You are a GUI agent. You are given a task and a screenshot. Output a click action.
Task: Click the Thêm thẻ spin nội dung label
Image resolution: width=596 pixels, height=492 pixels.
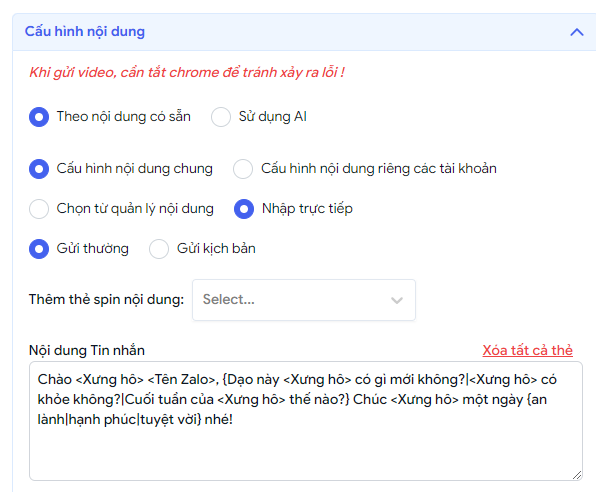point(106,300)
